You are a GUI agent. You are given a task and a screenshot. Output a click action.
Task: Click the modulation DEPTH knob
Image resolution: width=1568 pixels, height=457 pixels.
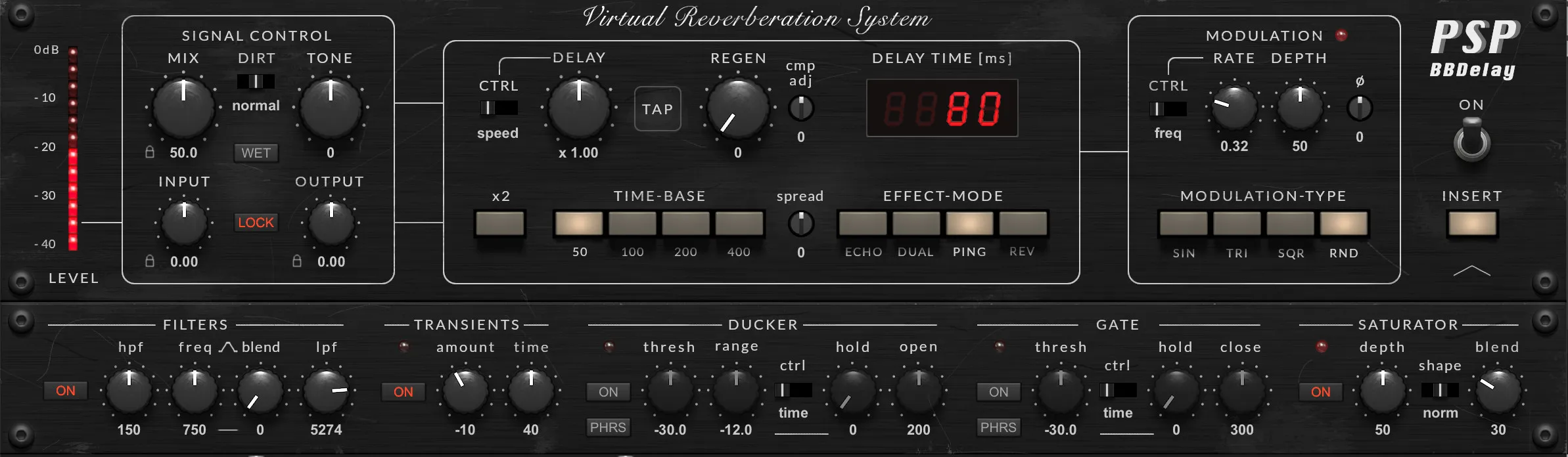pyautogui.click(x=1299, y=107)
